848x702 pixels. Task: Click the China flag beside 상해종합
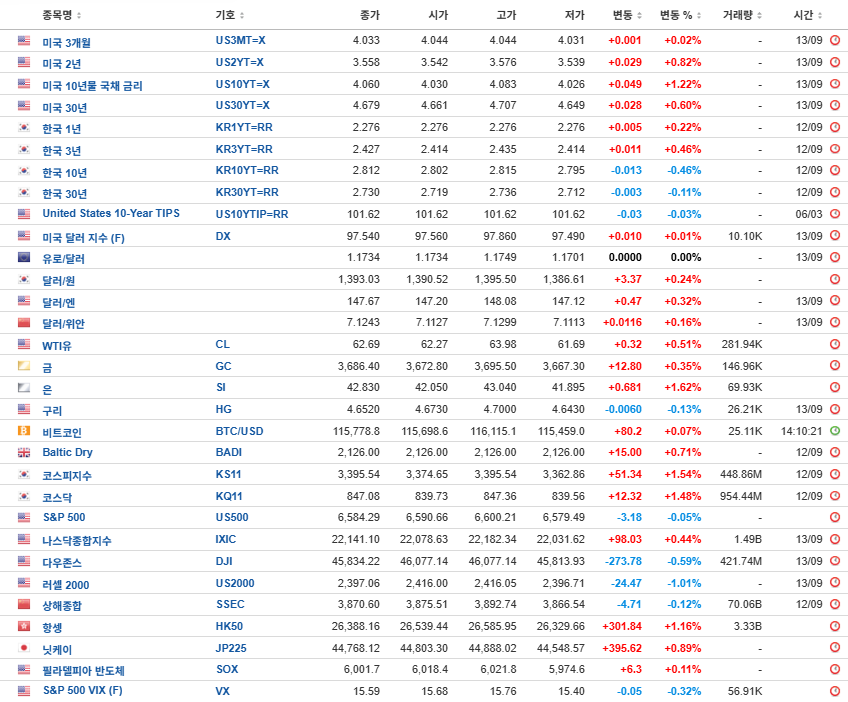point(24,604)
